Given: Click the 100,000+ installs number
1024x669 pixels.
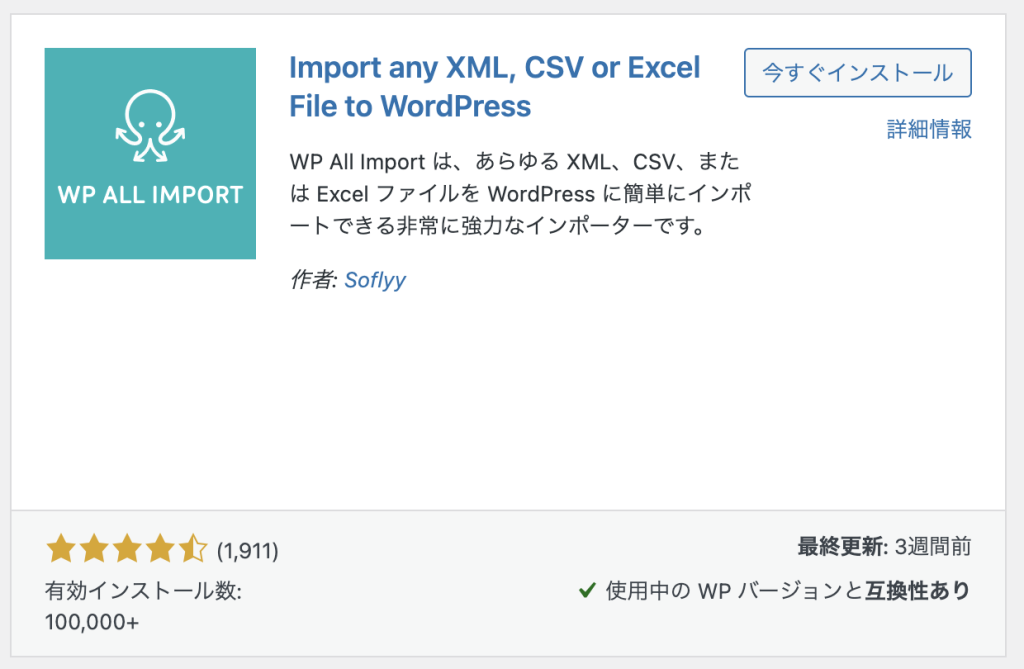Looking at the screenshot, I should click(x=92, y=621).
